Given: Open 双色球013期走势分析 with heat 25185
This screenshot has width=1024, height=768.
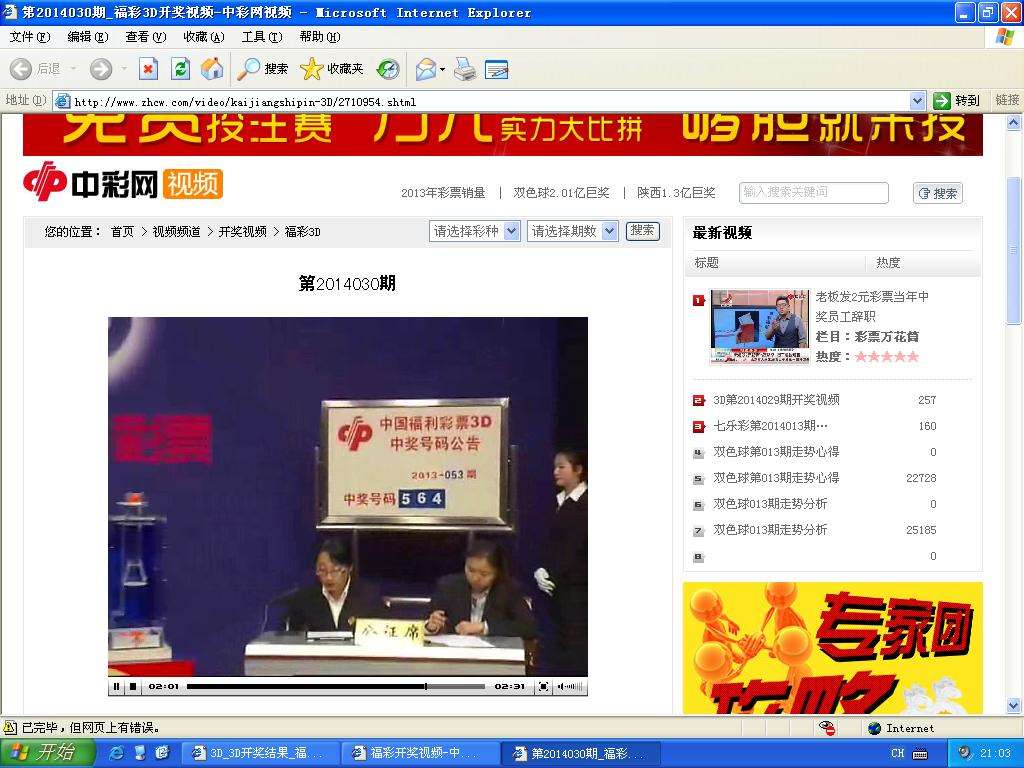Looking at the screenshot, I should click(770, 530).
